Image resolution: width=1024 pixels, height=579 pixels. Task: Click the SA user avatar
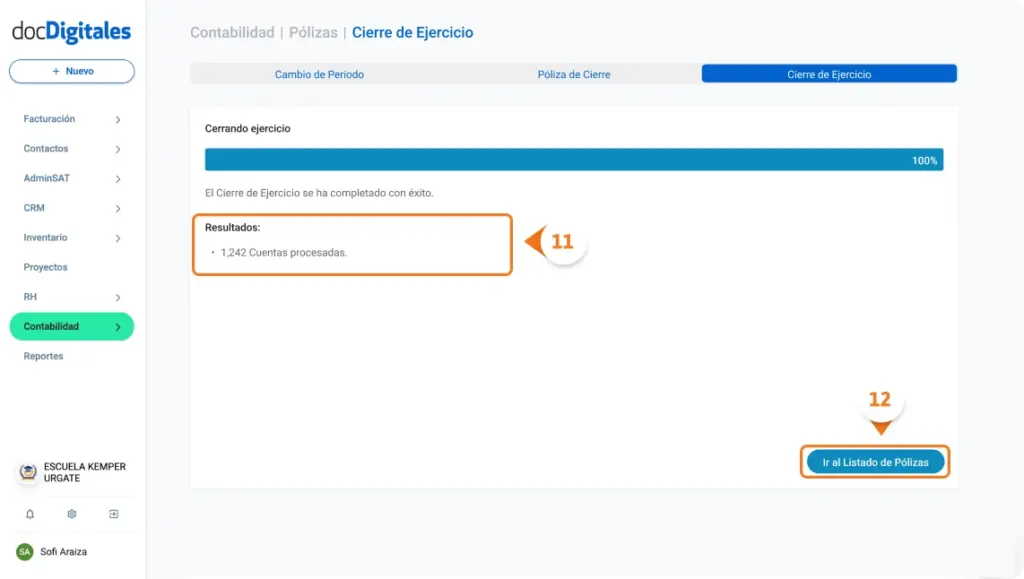[24, 552]
